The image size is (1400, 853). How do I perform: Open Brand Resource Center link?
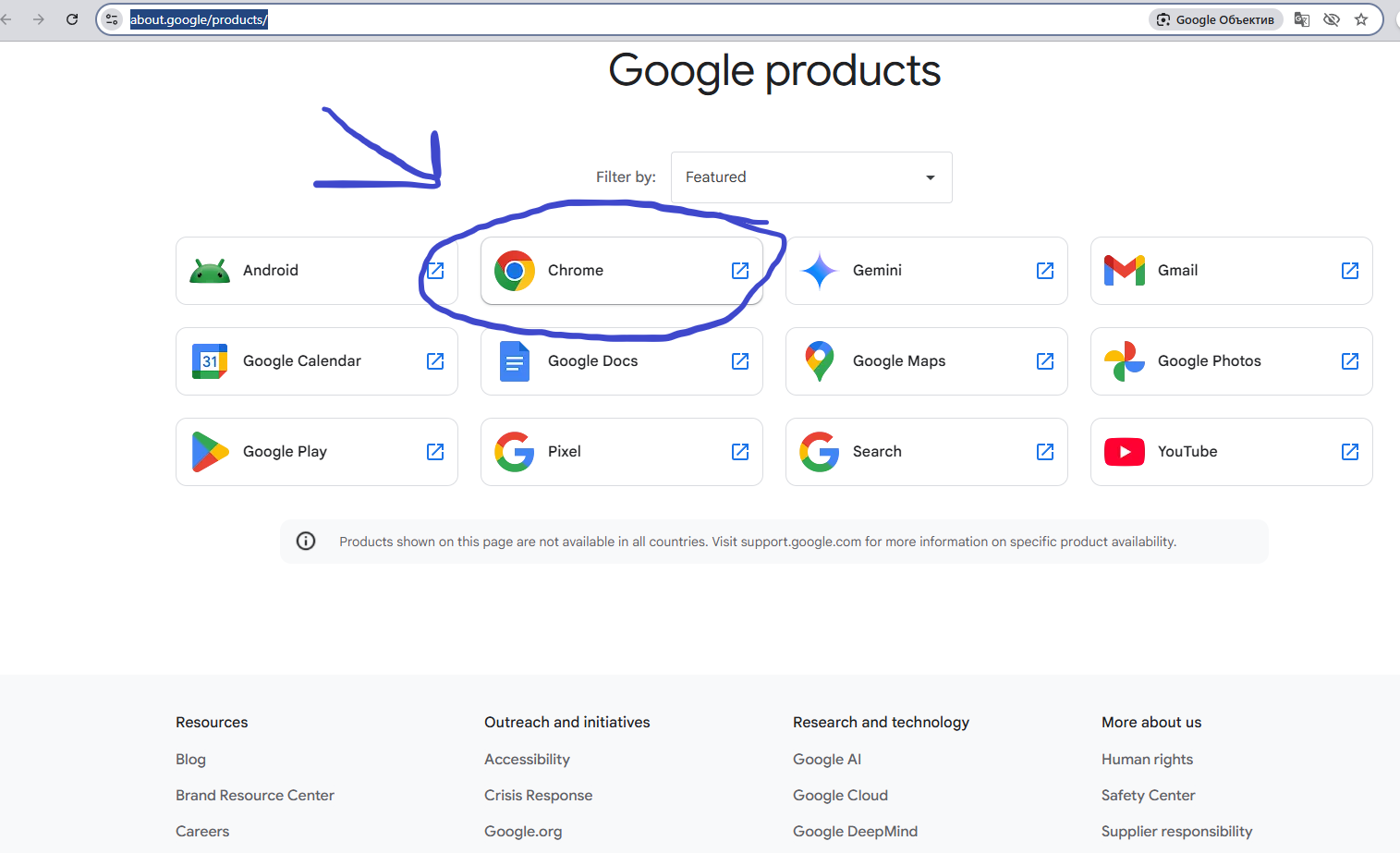[x=255, y=796]
